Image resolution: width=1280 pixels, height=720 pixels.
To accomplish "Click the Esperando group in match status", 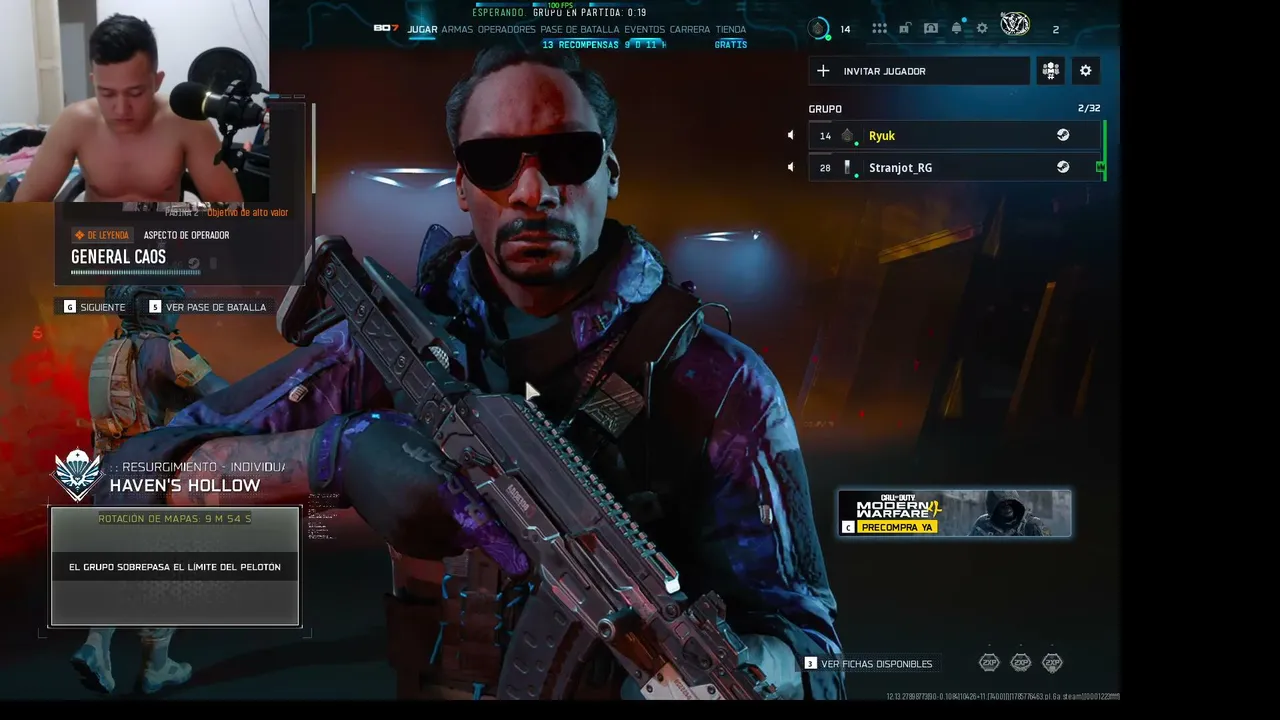I will tap(559, 13).
